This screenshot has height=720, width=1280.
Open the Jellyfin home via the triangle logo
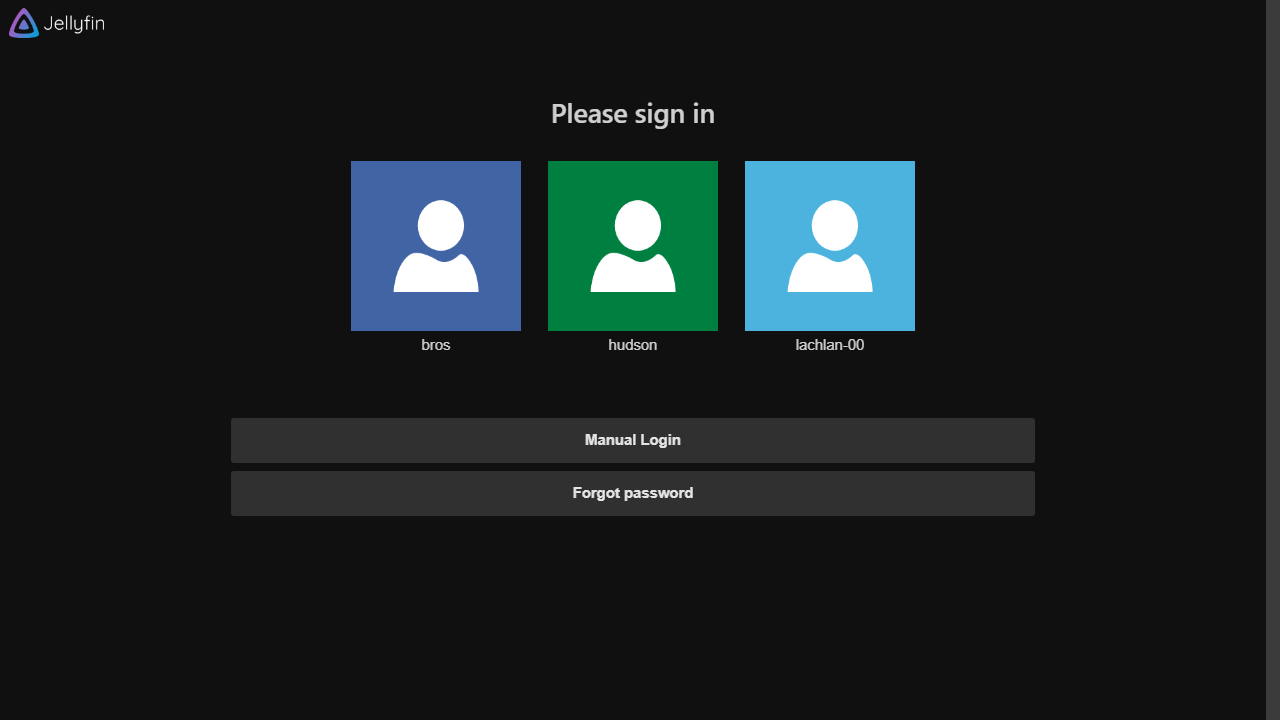pos(22,22)
